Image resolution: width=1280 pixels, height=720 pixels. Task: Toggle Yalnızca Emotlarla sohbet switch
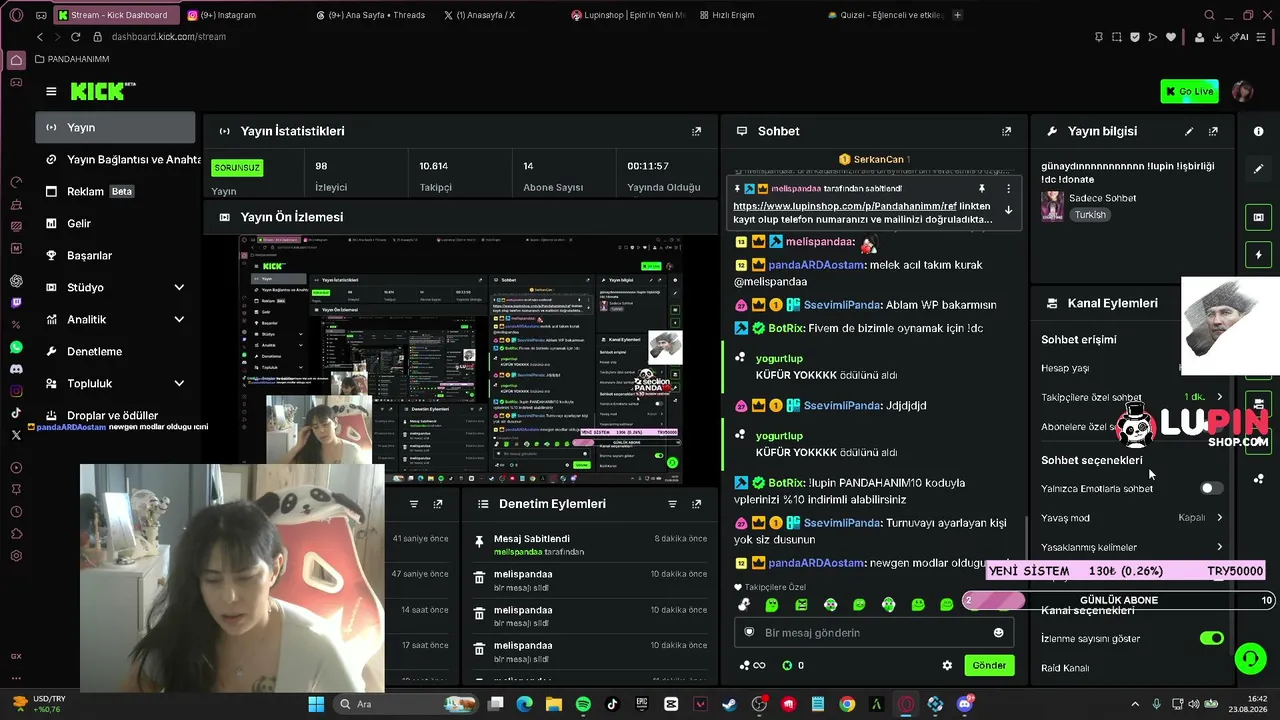tap(1211, 488)
